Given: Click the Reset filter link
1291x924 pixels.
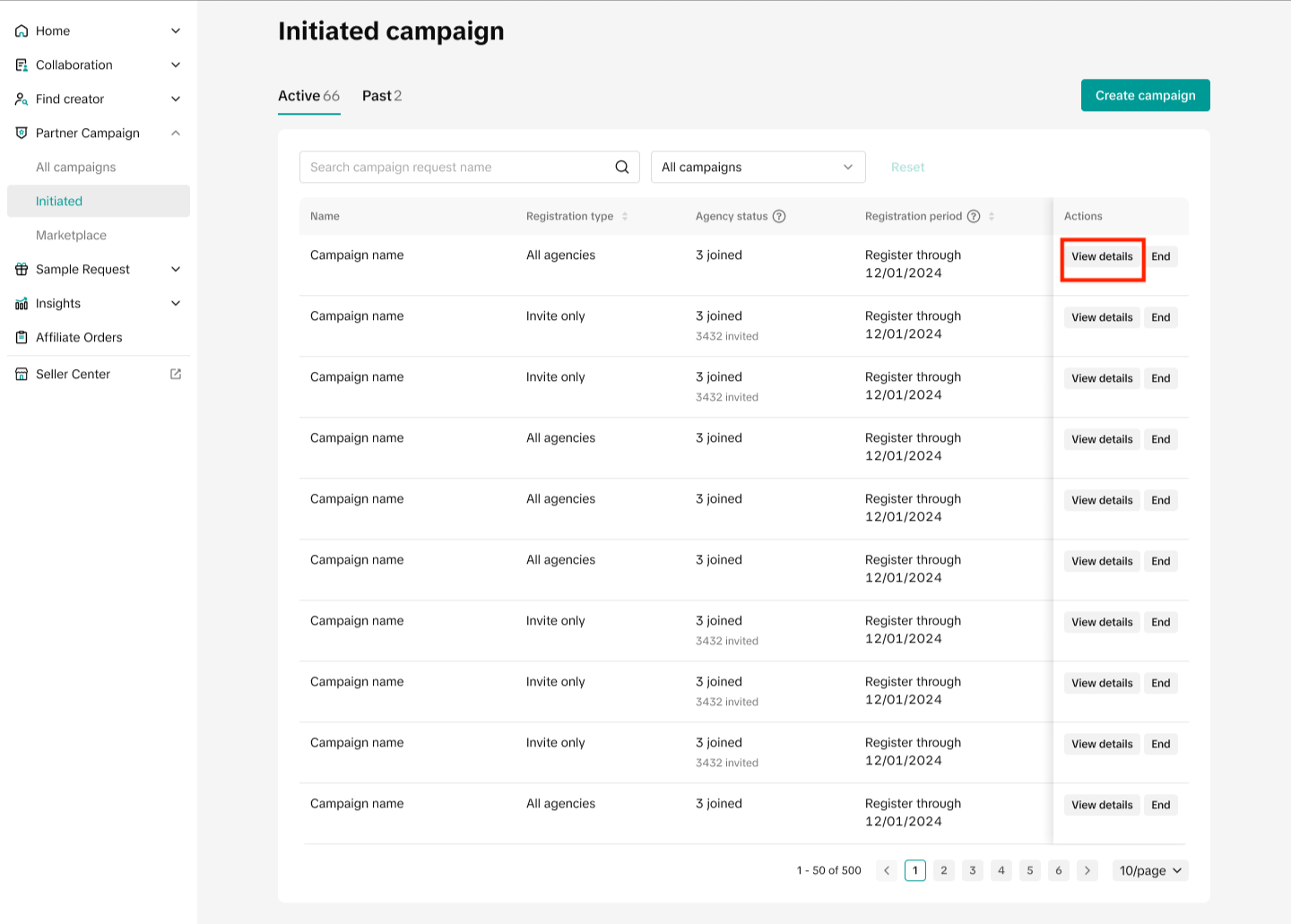Looking at the screenshot, I should [x=907, y=167].
